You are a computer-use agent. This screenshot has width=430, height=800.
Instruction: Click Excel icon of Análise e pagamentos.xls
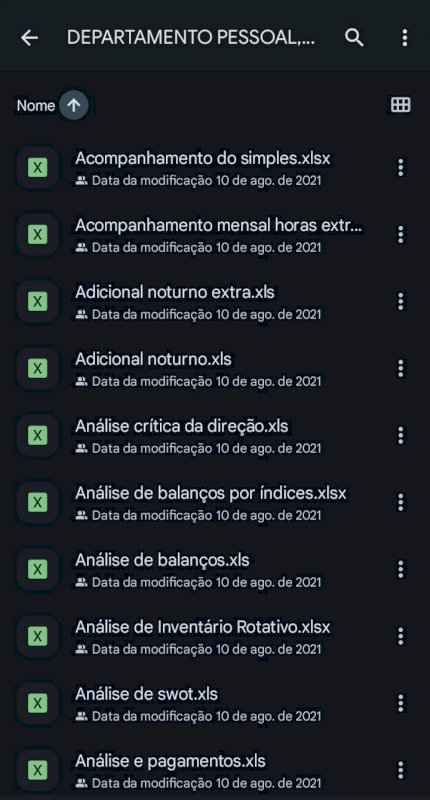coord(37,769)
